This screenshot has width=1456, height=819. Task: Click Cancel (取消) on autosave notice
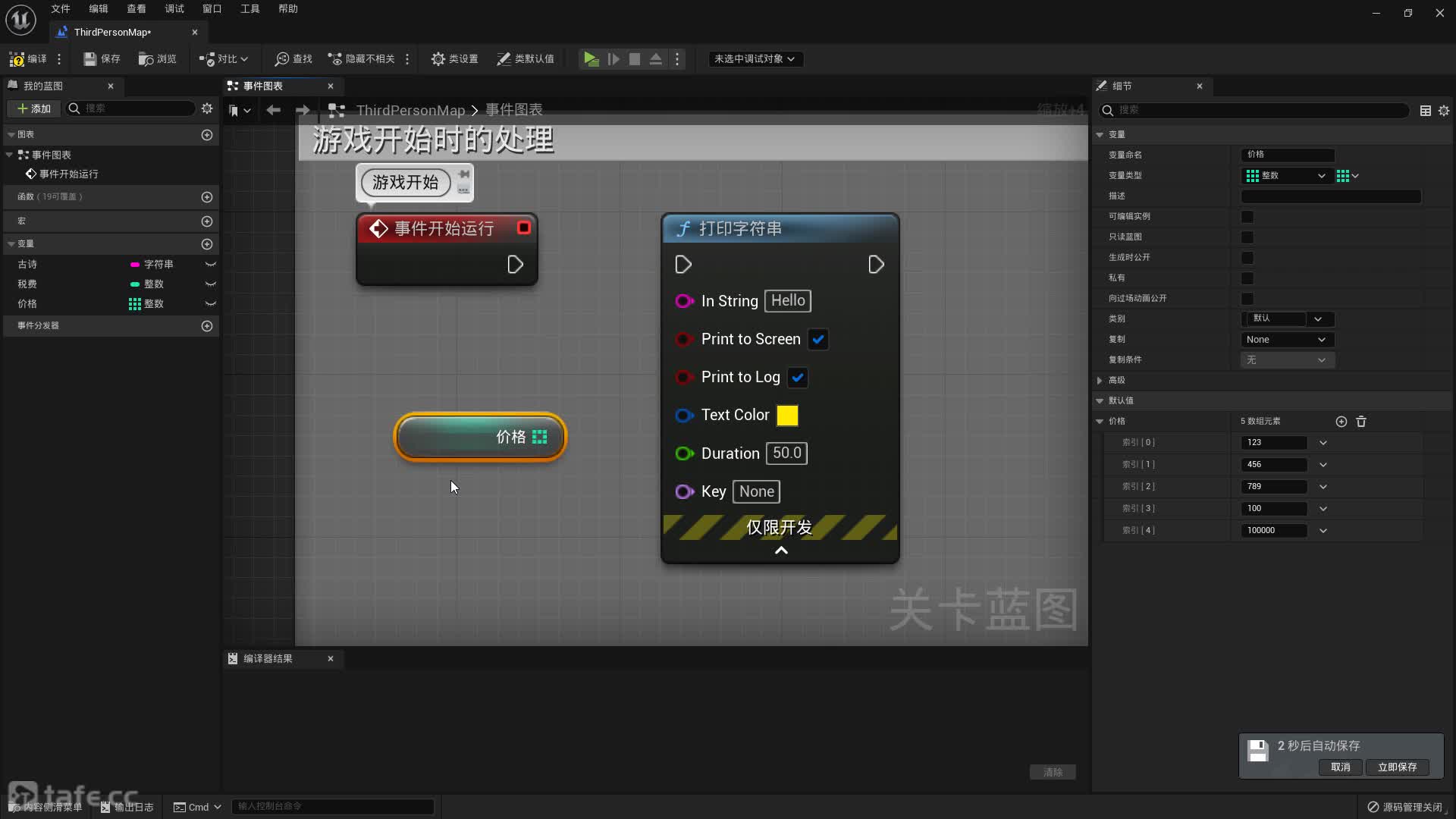click(x=1340, y=767)
